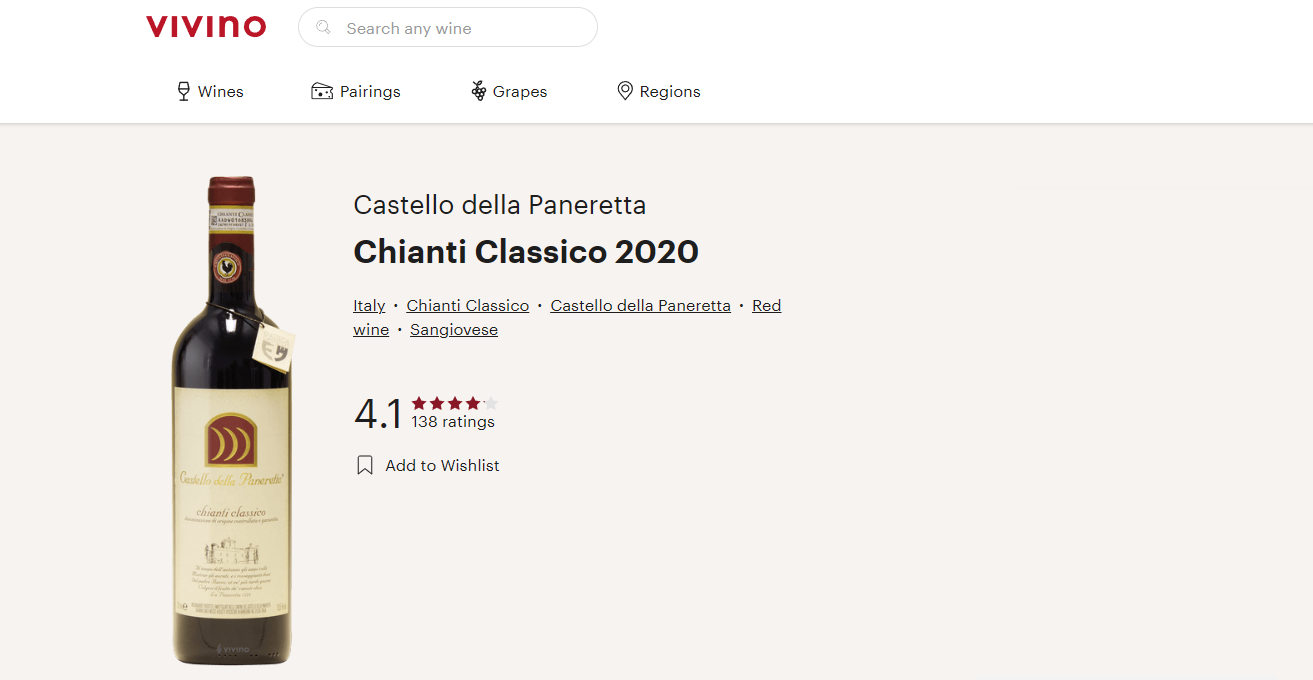Click the 4.1 rating score

pyautogui.click(x=378, y=414)
